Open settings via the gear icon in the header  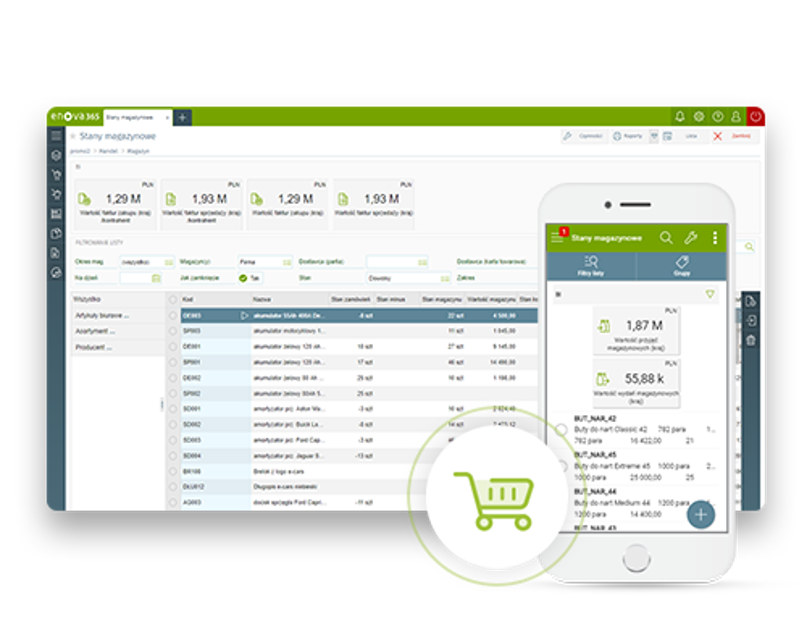click(699, 117)
